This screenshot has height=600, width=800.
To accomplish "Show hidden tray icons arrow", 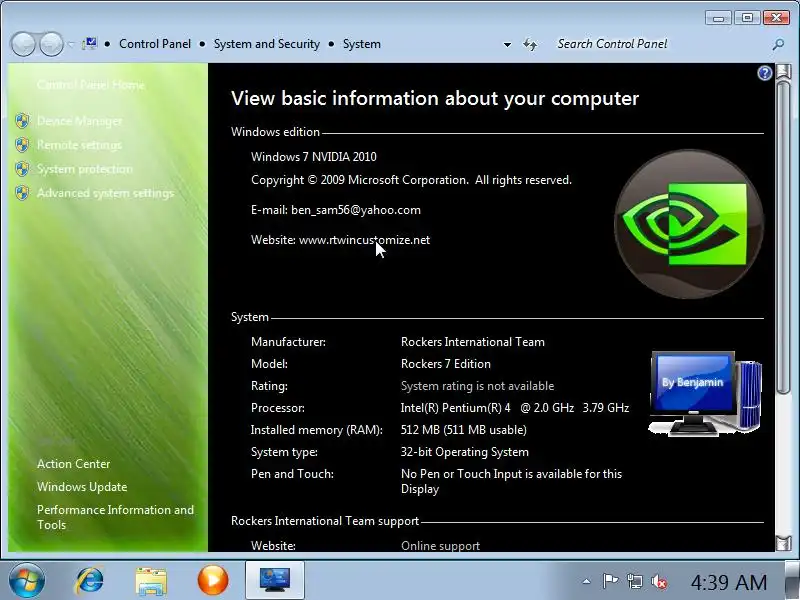I will (x=587, y=581).
